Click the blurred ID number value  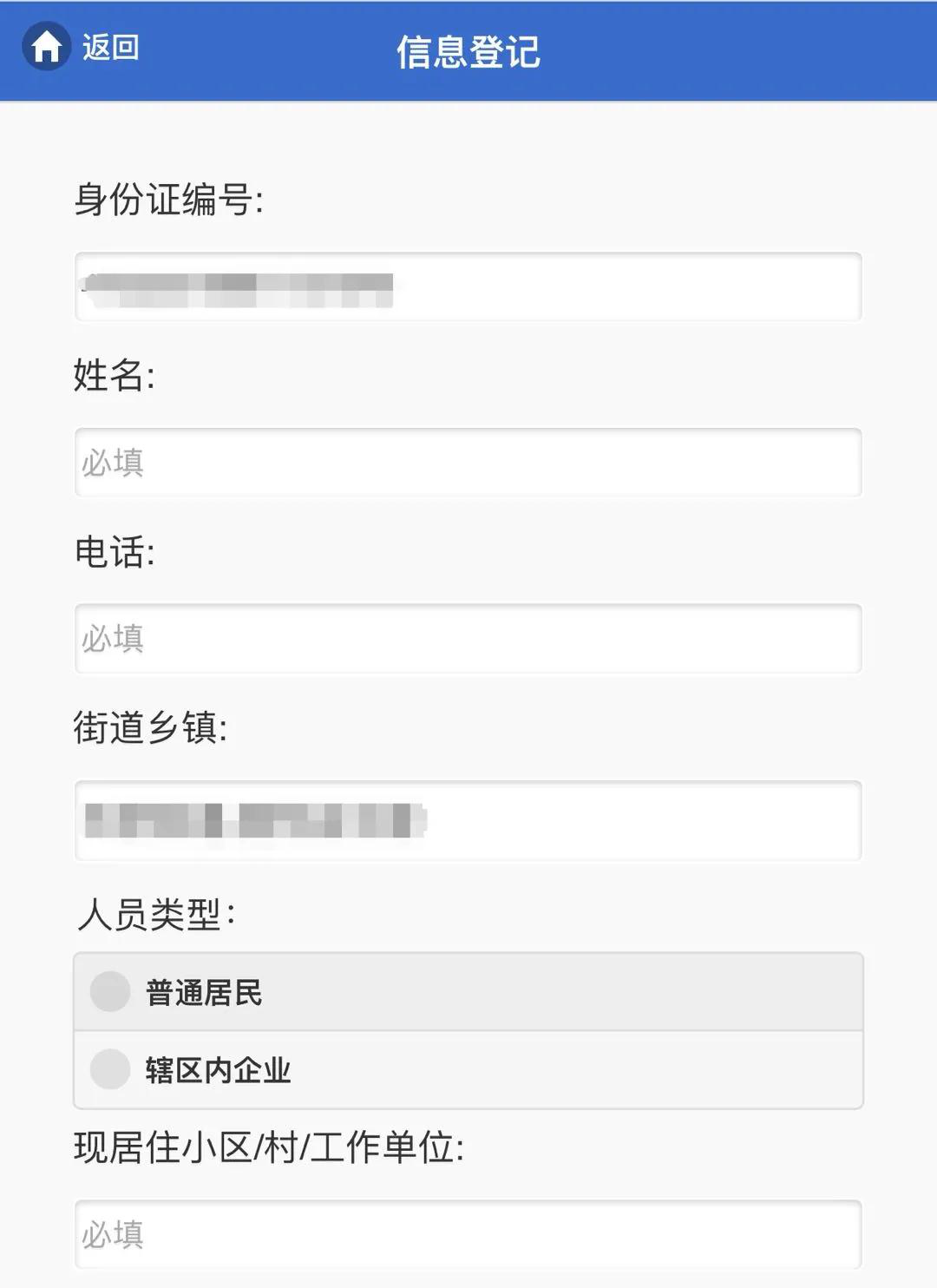pyautogui.click(x=238, y=290)
